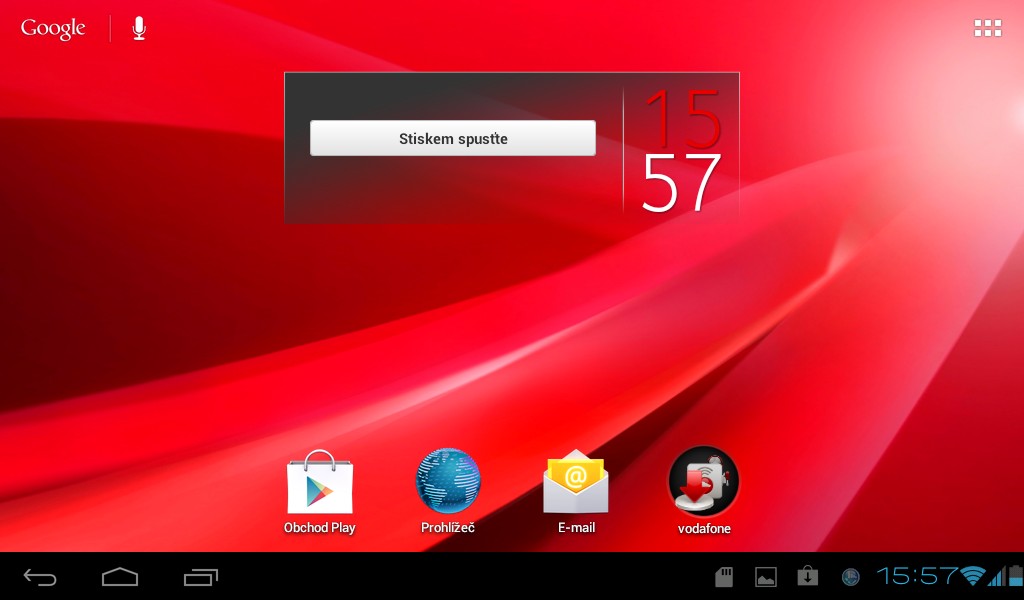Tap the battery status icon
The height and width of the screenshot is (600, 1024).
click(x=1016, y=576)
